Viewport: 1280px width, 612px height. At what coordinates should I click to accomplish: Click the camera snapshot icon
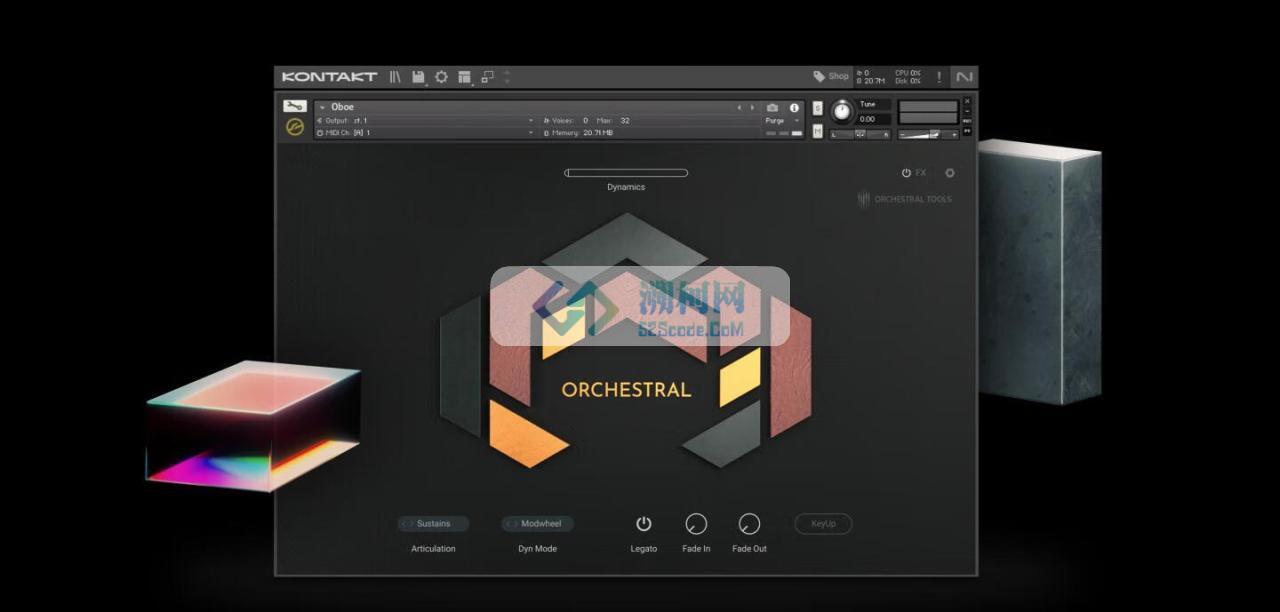(x=772, y=108)
